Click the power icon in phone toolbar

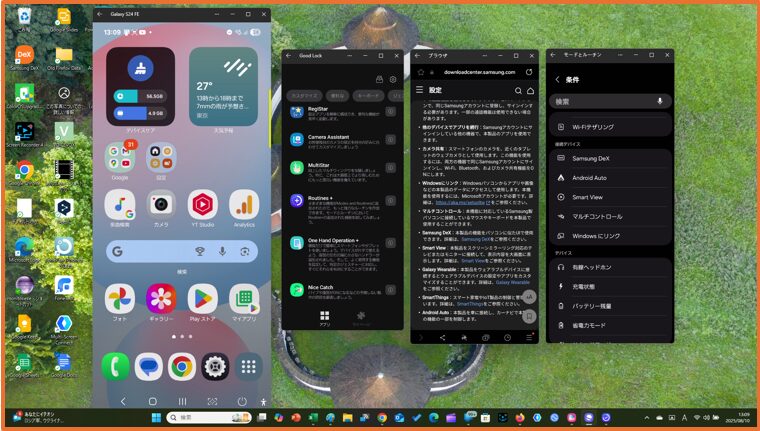pyautogui.click(x=242, y=401)
